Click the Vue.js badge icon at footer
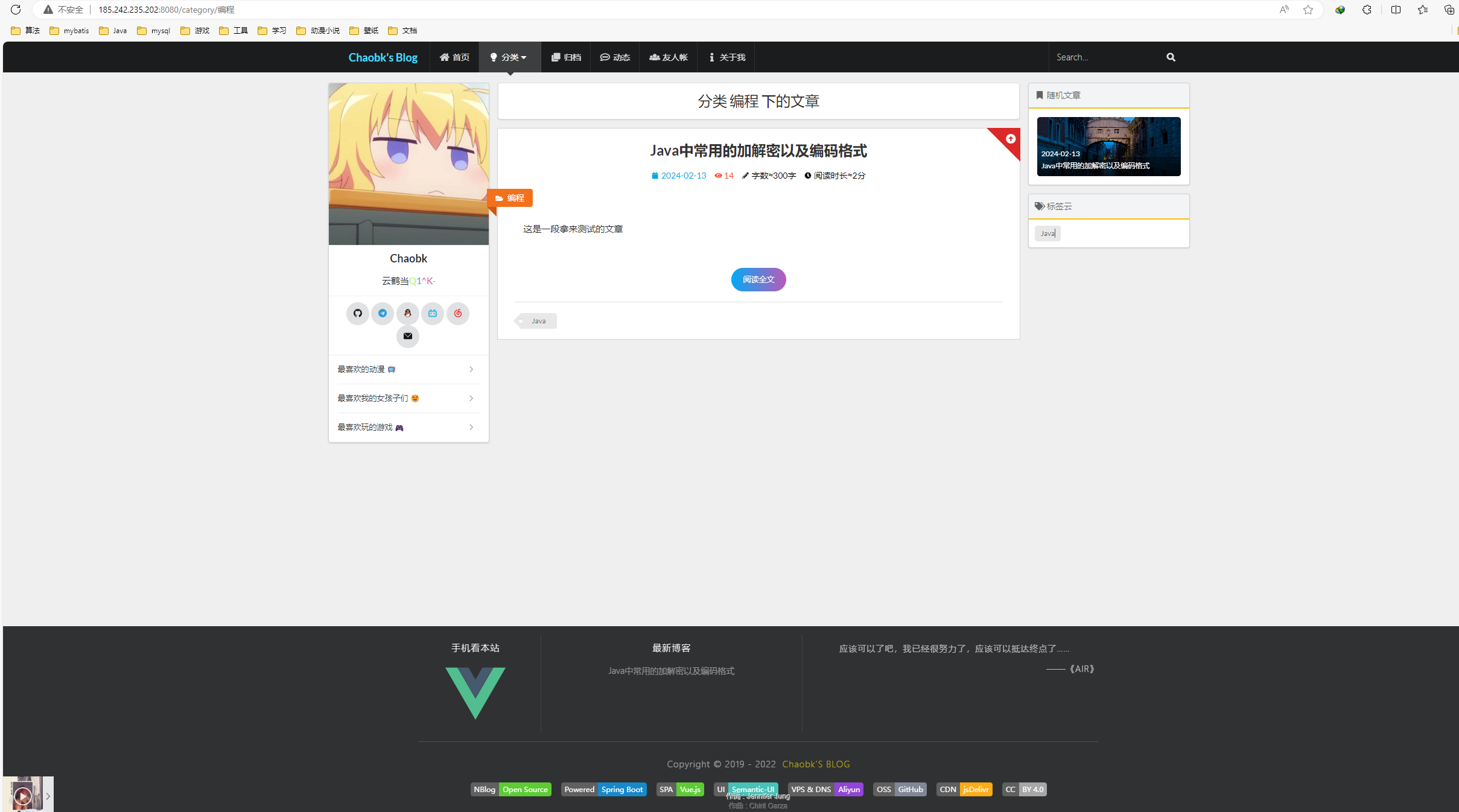This screenshot has height=812, width=1459. (x=690, y=789)
